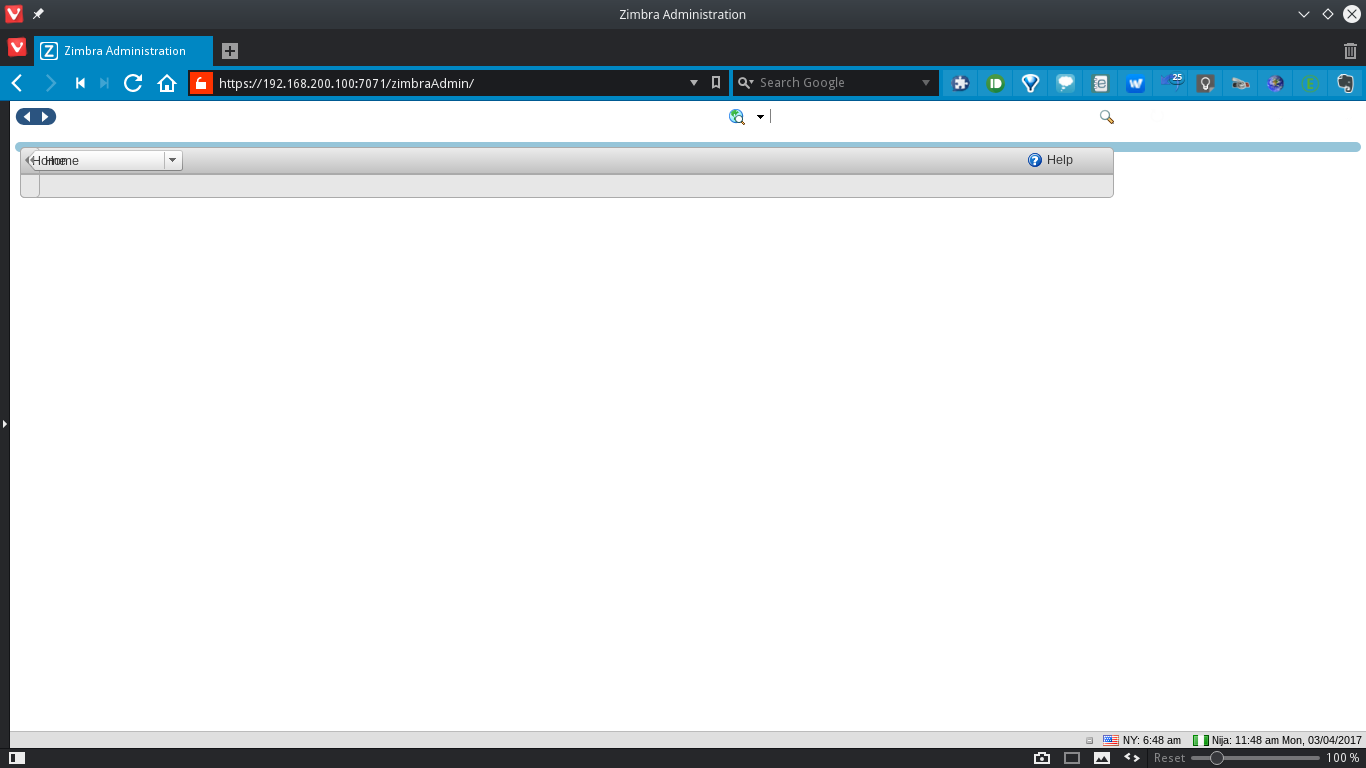Open the Zimbra search type globe icon
Image resolution: width=1366 pixels, height=768 pixels.
(x=737, y=117)
